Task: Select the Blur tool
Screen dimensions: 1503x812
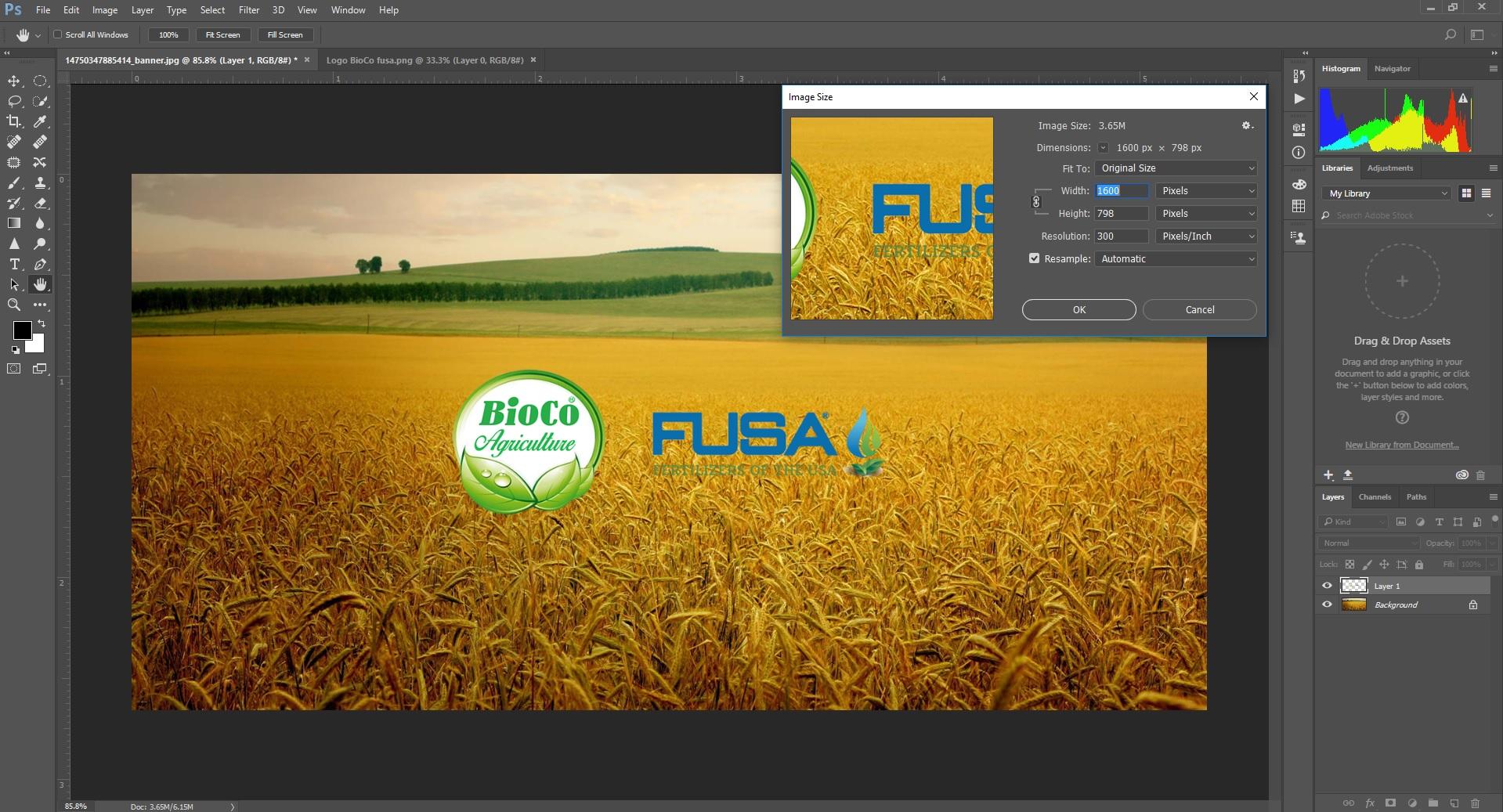Action: [x=40, y=223]
